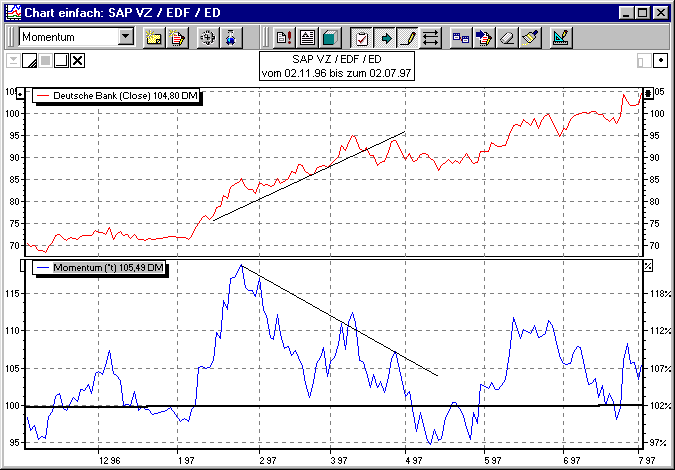The height and width of the screenshot is (470, 675).
Task: Click the folder with document icon in toolbar
Action: click(177, 38)
